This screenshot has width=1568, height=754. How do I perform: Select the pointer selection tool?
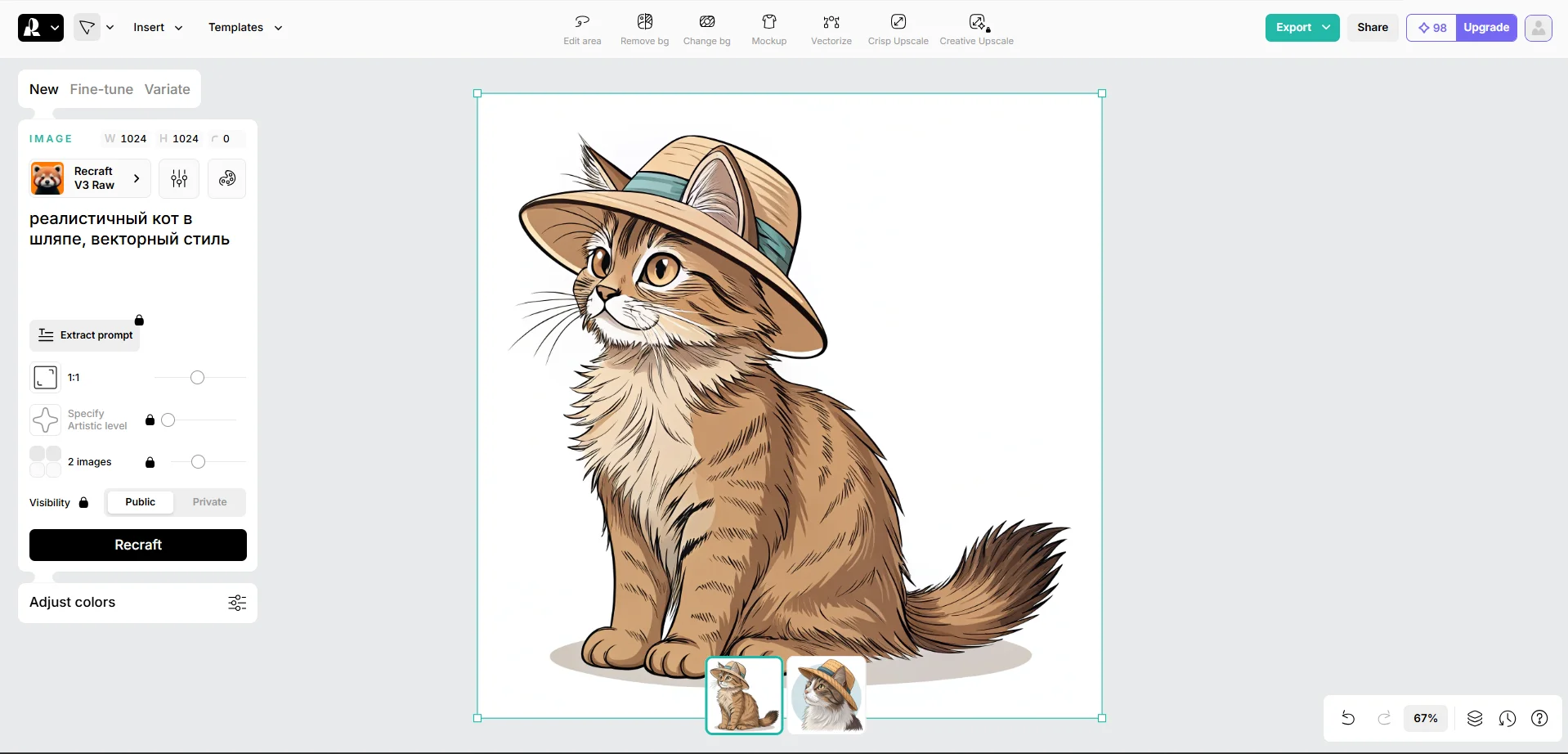(87, 27)
